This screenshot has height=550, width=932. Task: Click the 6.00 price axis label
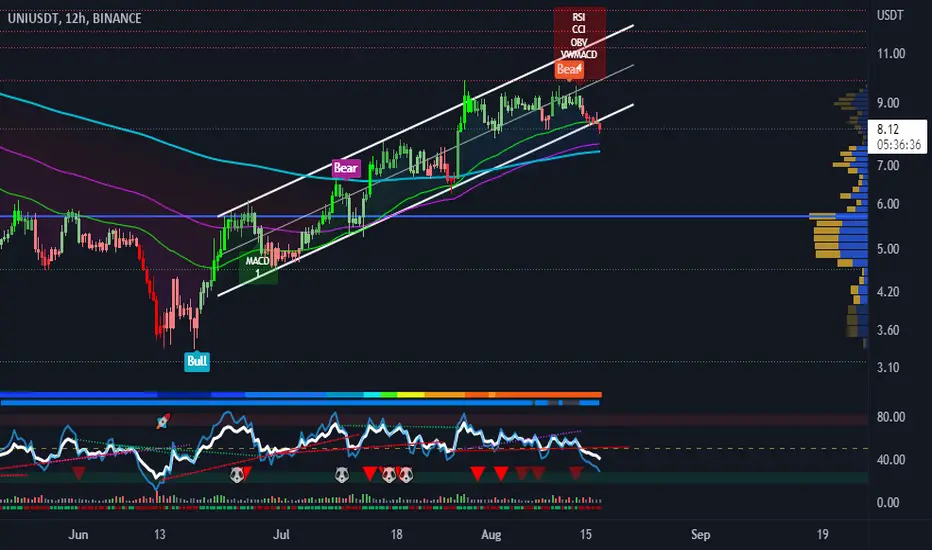pos(887,204)
